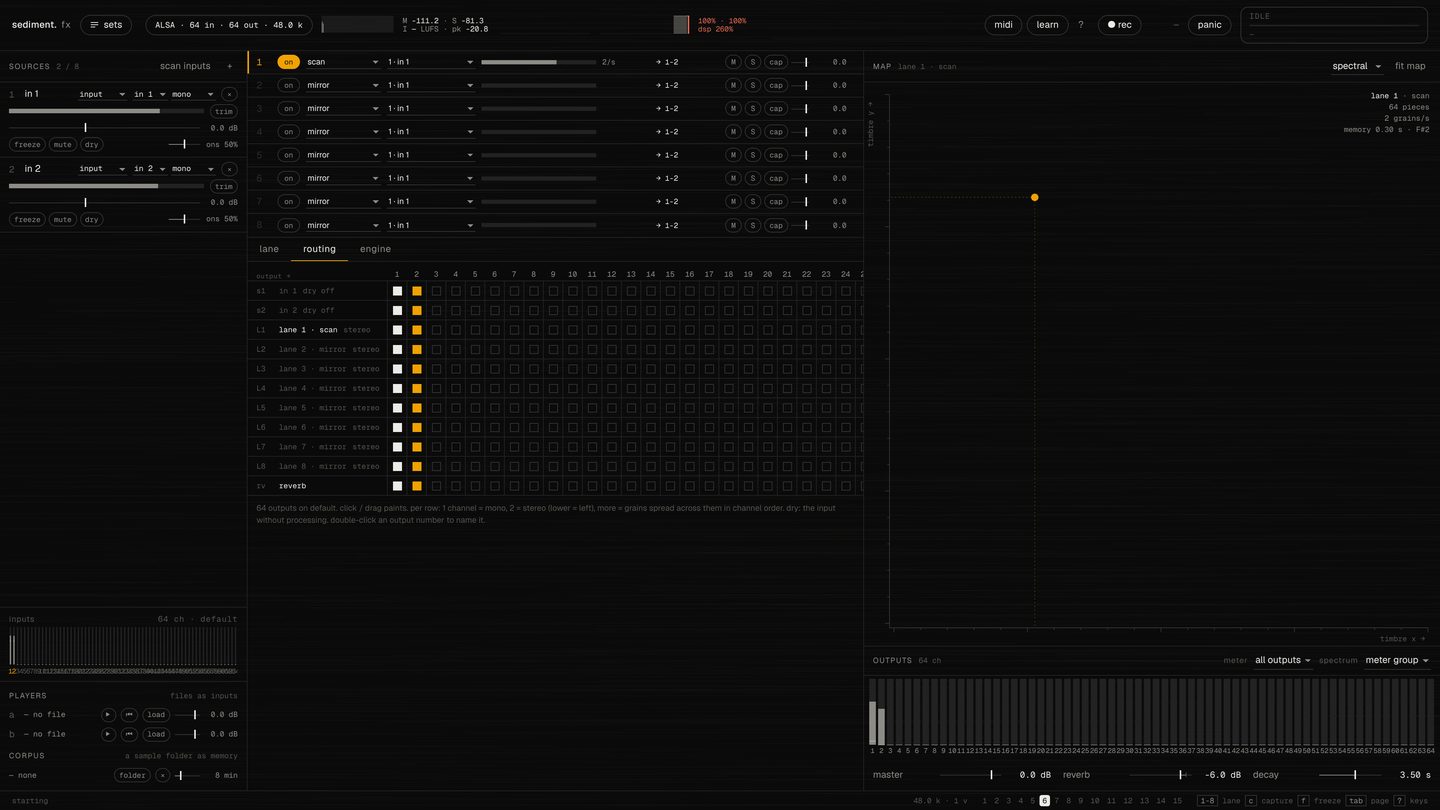Viewport: 1440px width, 810px height.
Task: Go to page 8 in footer
Action: tap(1068, 801)
